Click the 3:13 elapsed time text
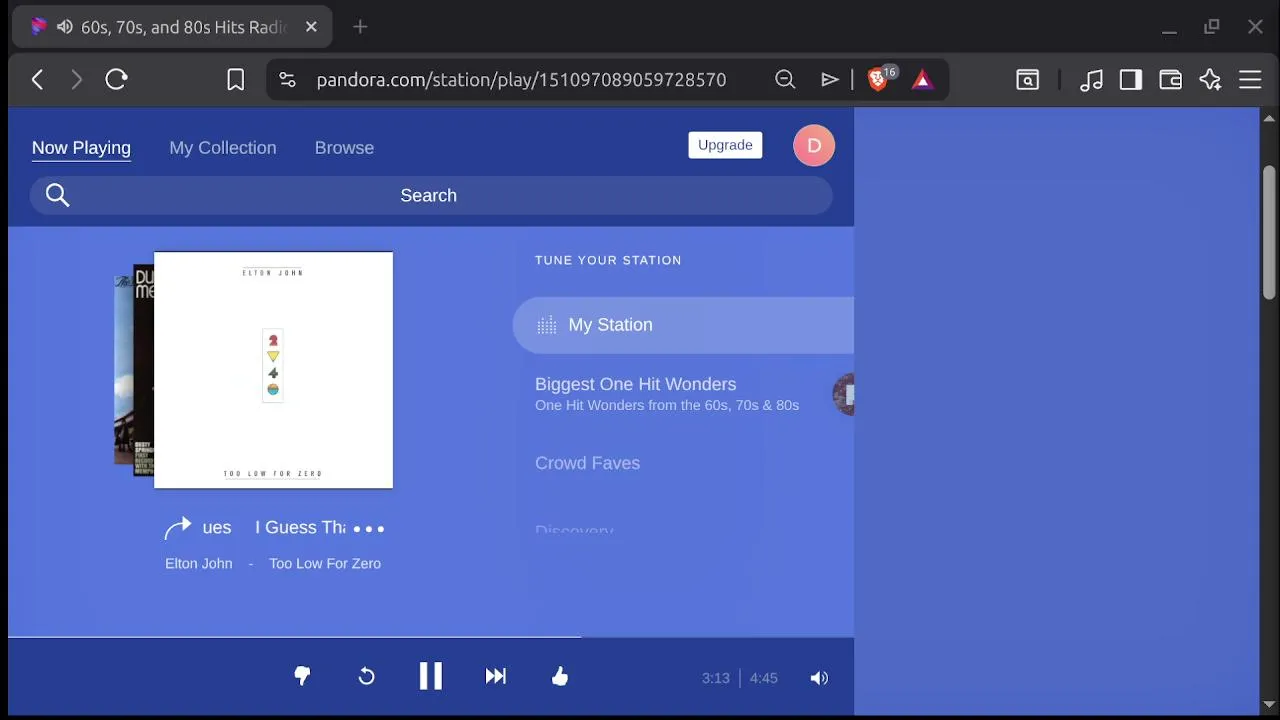Image resolution: width=1280 pixels, height=720 pixels. 715,678
